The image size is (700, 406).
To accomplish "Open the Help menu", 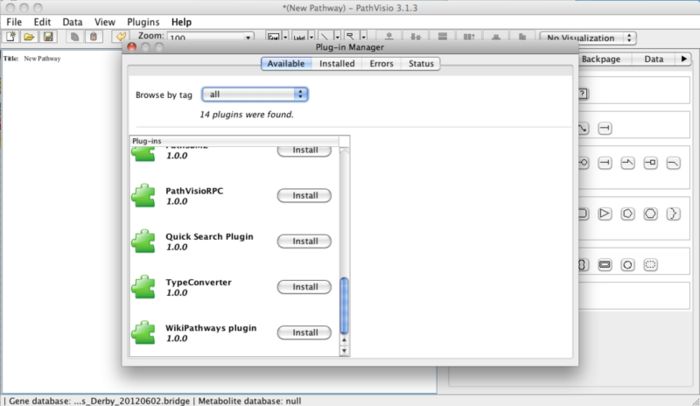I will pyautogui.click(x=181, y=22).
